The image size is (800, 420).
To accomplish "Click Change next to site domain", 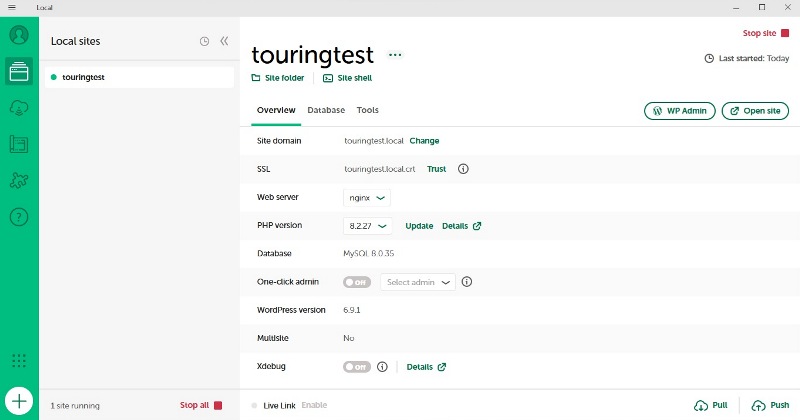I will coord(424,141).
